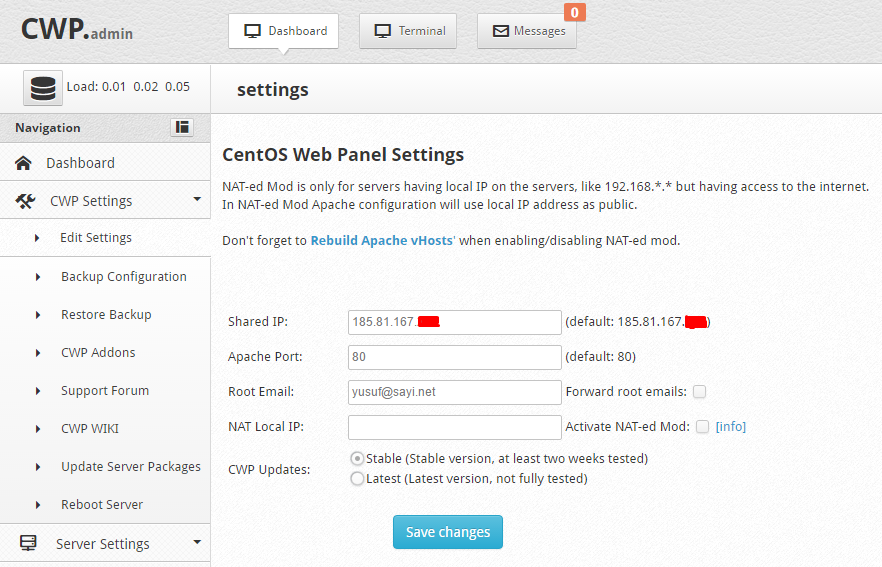Open Support Forum link
The height and width of the screenshot is (567, 882).
click(105, 390)
